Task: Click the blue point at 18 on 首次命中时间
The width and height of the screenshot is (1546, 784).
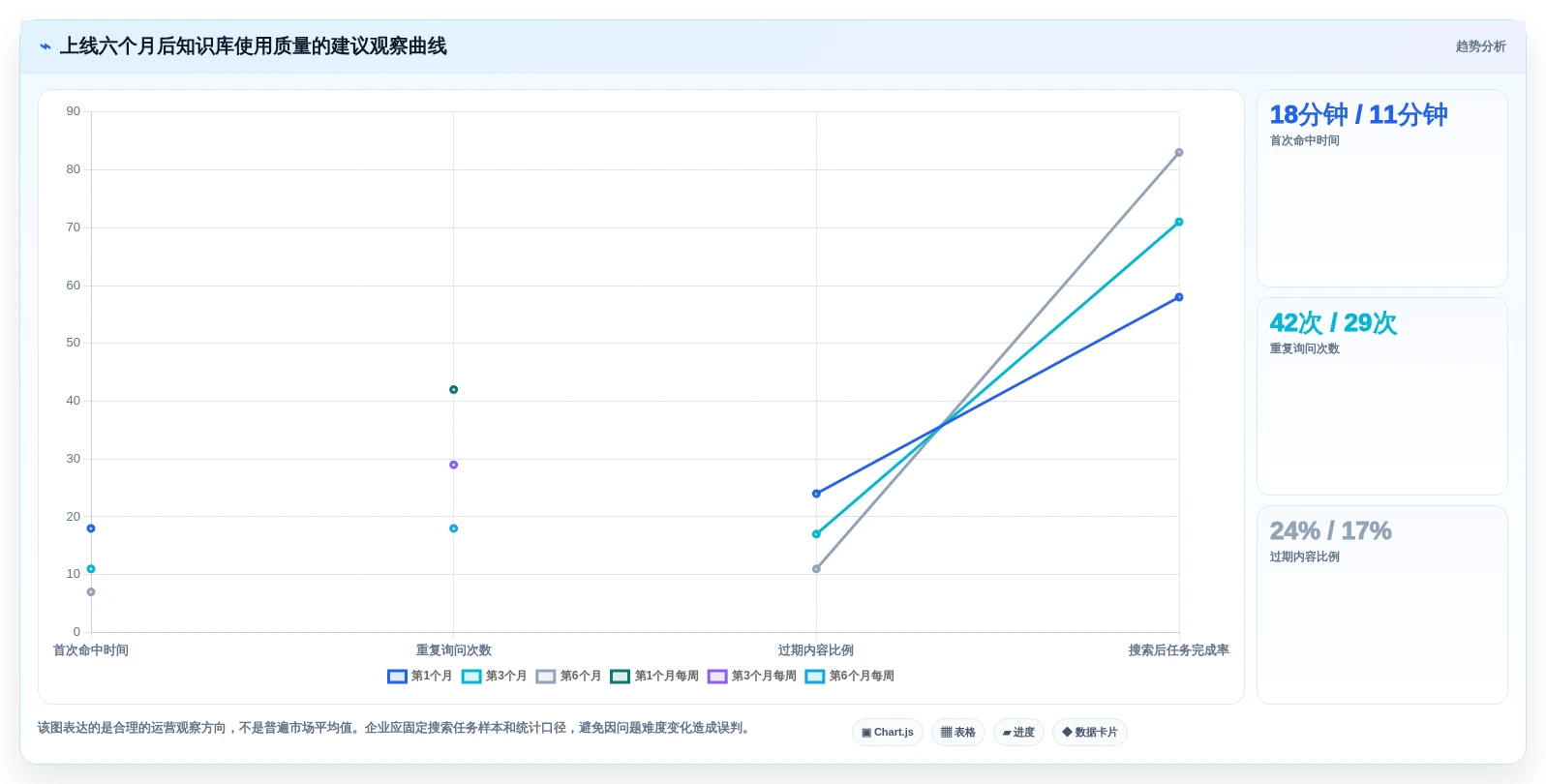Action: tap(91, 528)
